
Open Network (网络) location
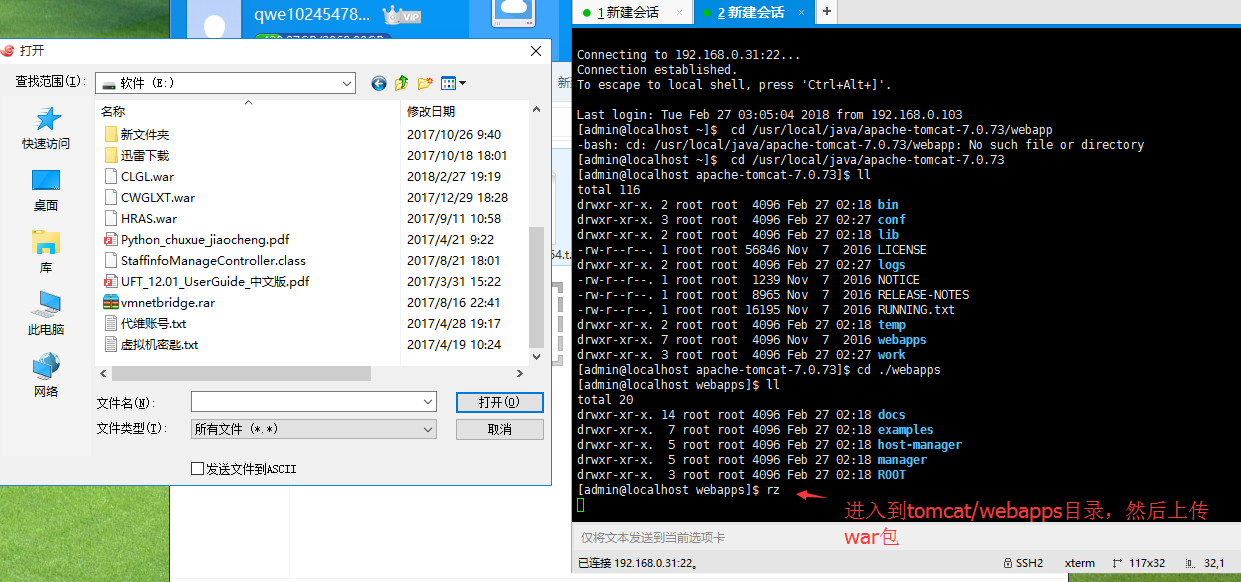point(46,375)
